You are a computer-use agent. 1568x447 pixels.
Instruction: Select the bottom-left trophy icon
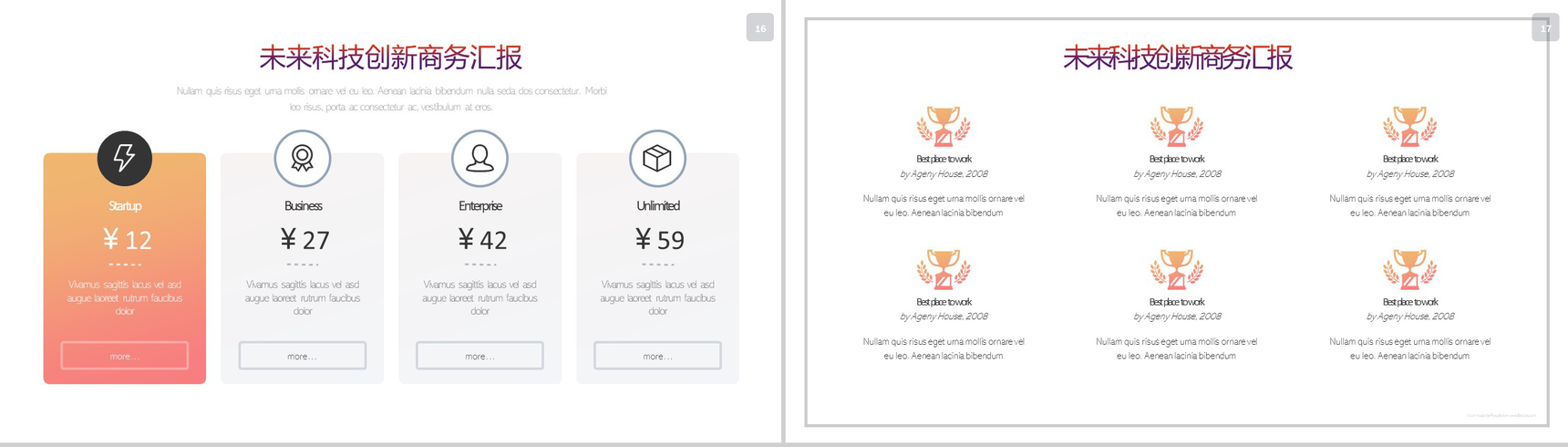click(x=944, y=270)
